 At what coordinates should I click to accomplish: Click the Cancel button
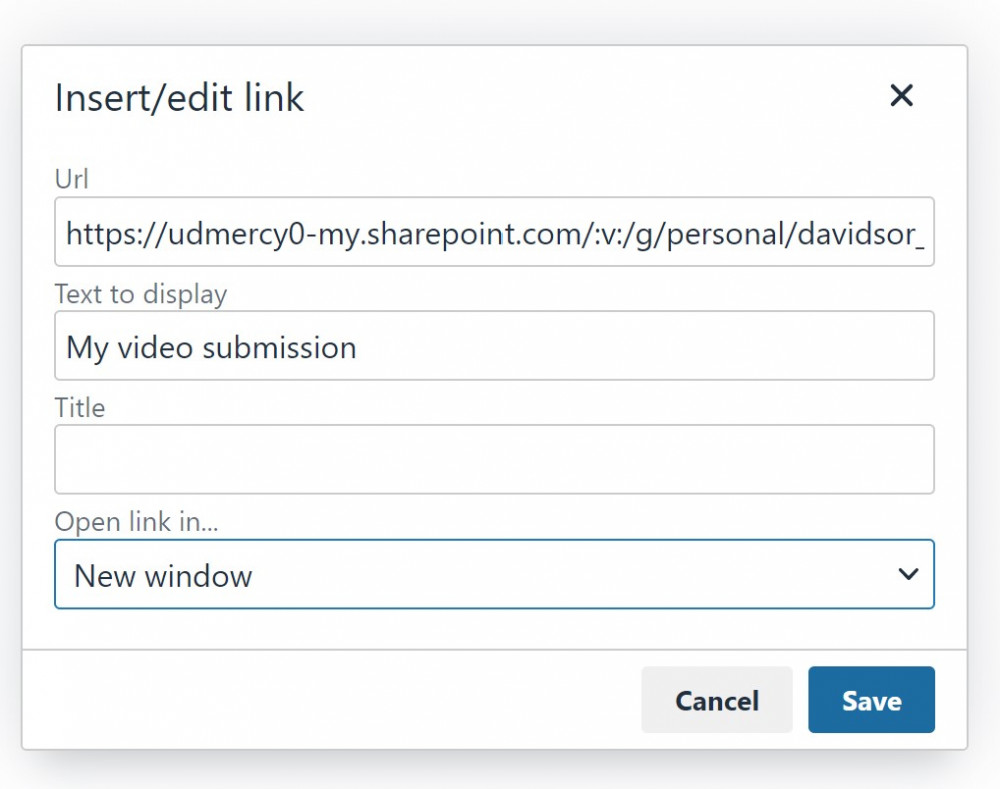click(716, 700)
